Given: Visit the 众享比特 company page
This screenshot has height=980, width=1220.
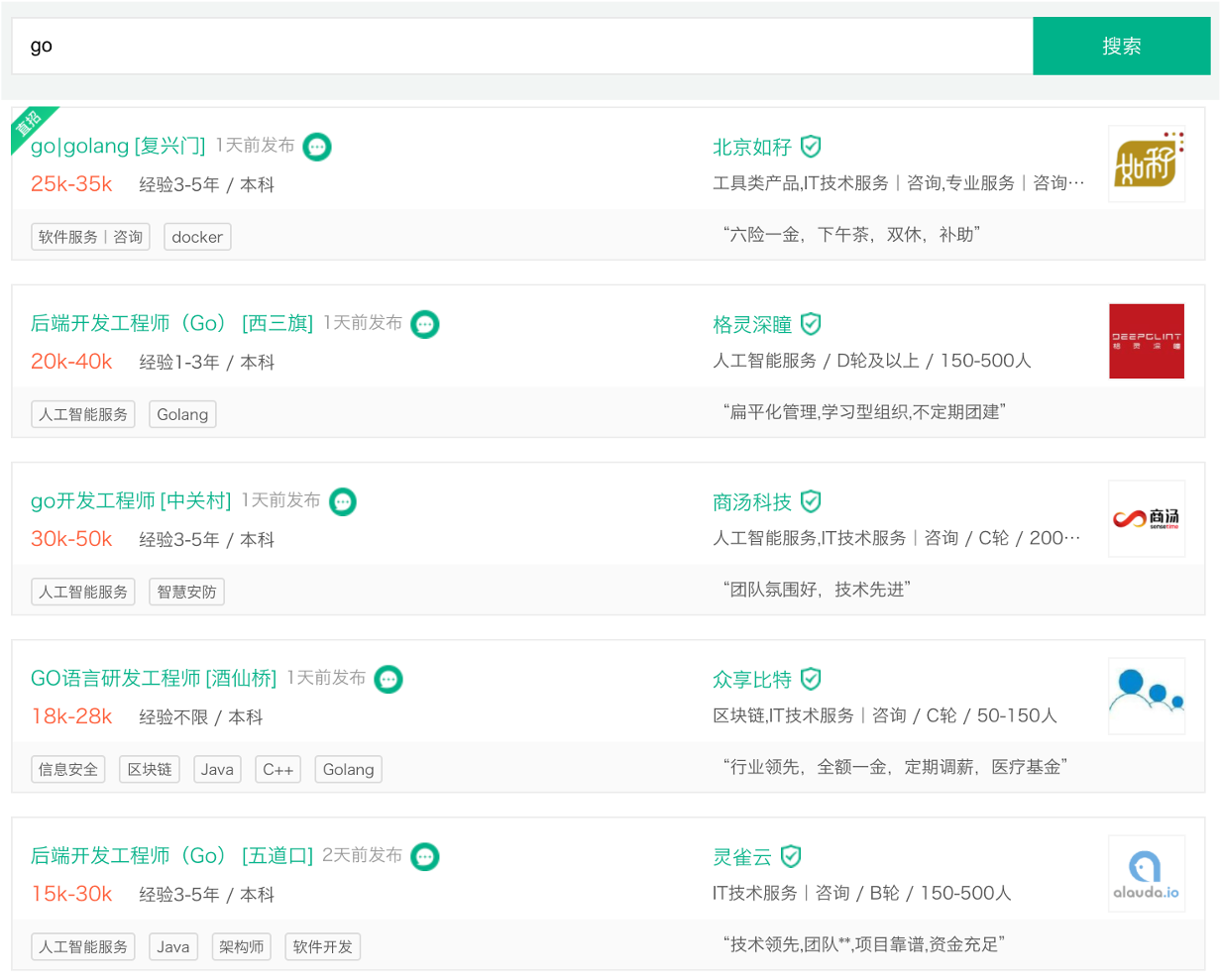Looking at the screenshot, I should click(x=752, y=680).
